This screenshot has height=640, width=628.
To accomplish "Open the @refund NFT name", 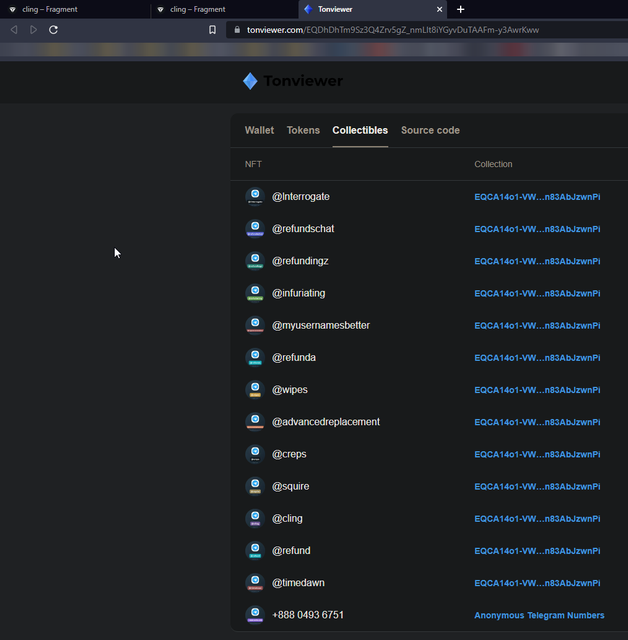I will (x=291, y=551).
